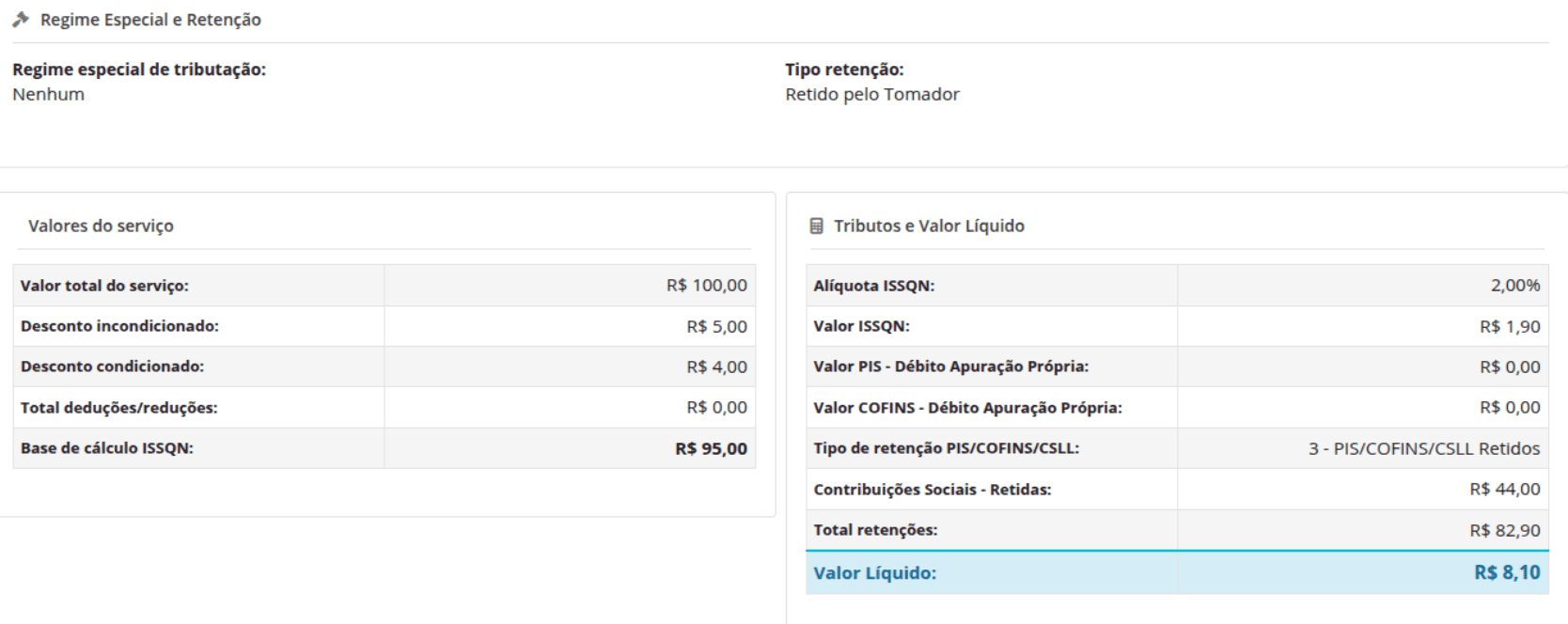Click the Desconto incondicionado R$ 5,00 value
The image size is (1568, 624).
717,326
